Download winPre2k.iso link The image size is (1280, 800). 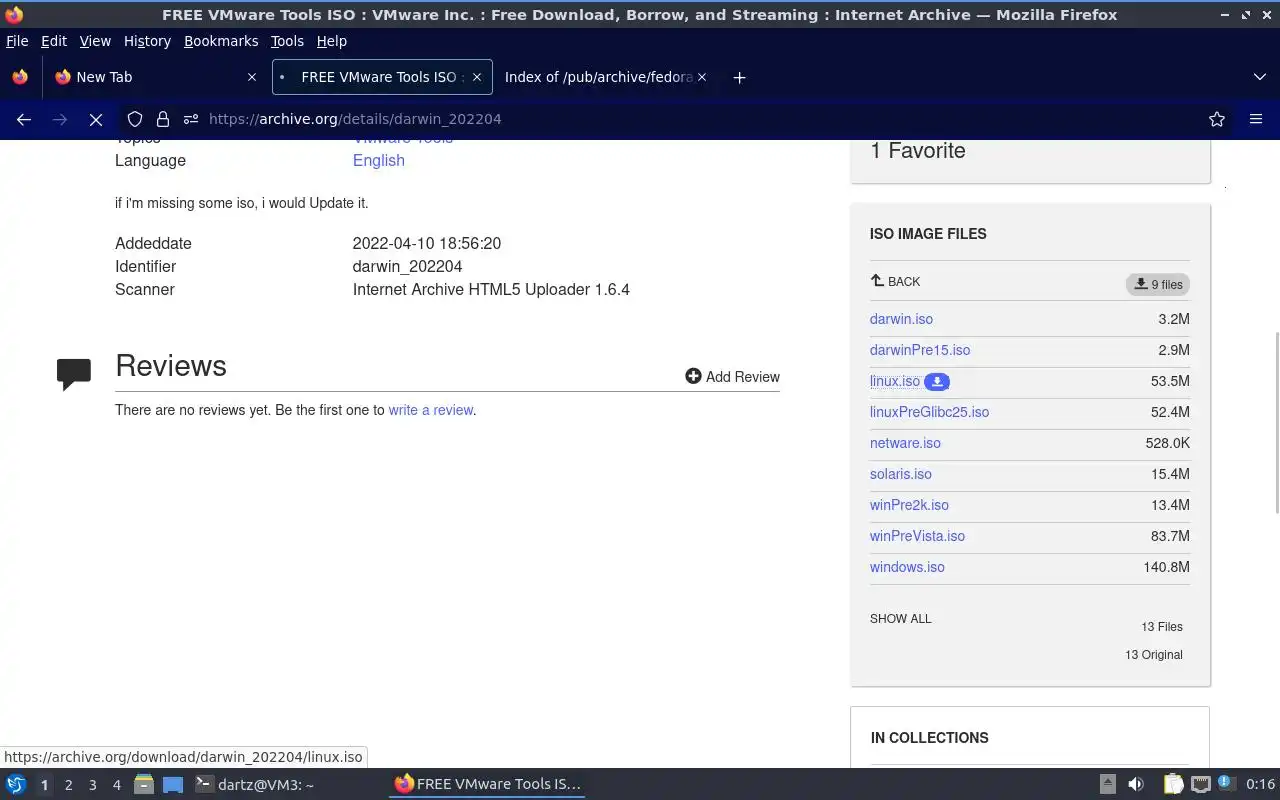point(909,505)
